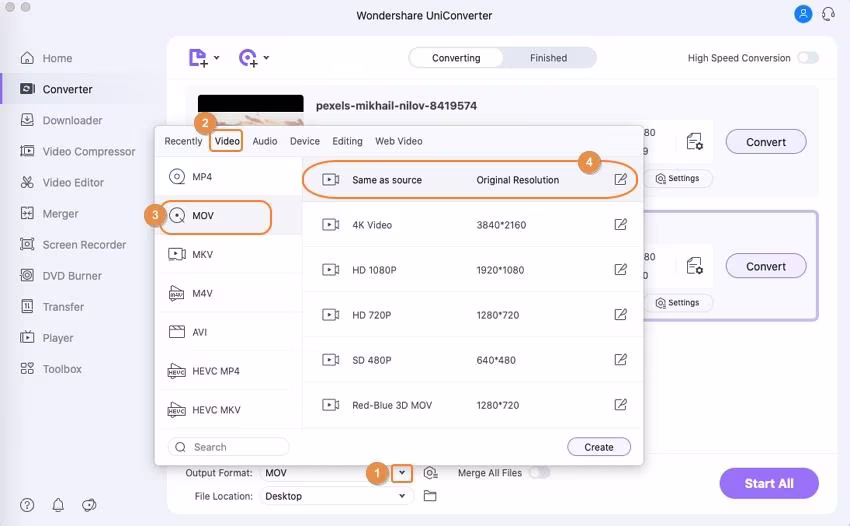
Task: Open the help question mark icon
Action: pos(27,505)
